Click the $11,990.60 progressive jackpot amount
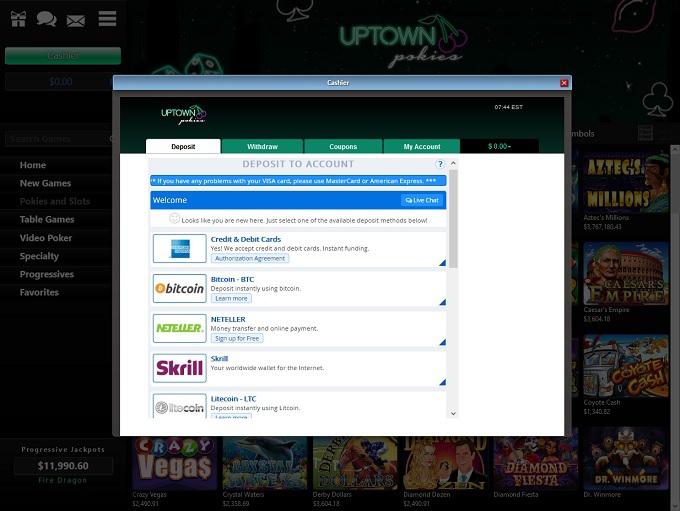 tap(63, 466)
